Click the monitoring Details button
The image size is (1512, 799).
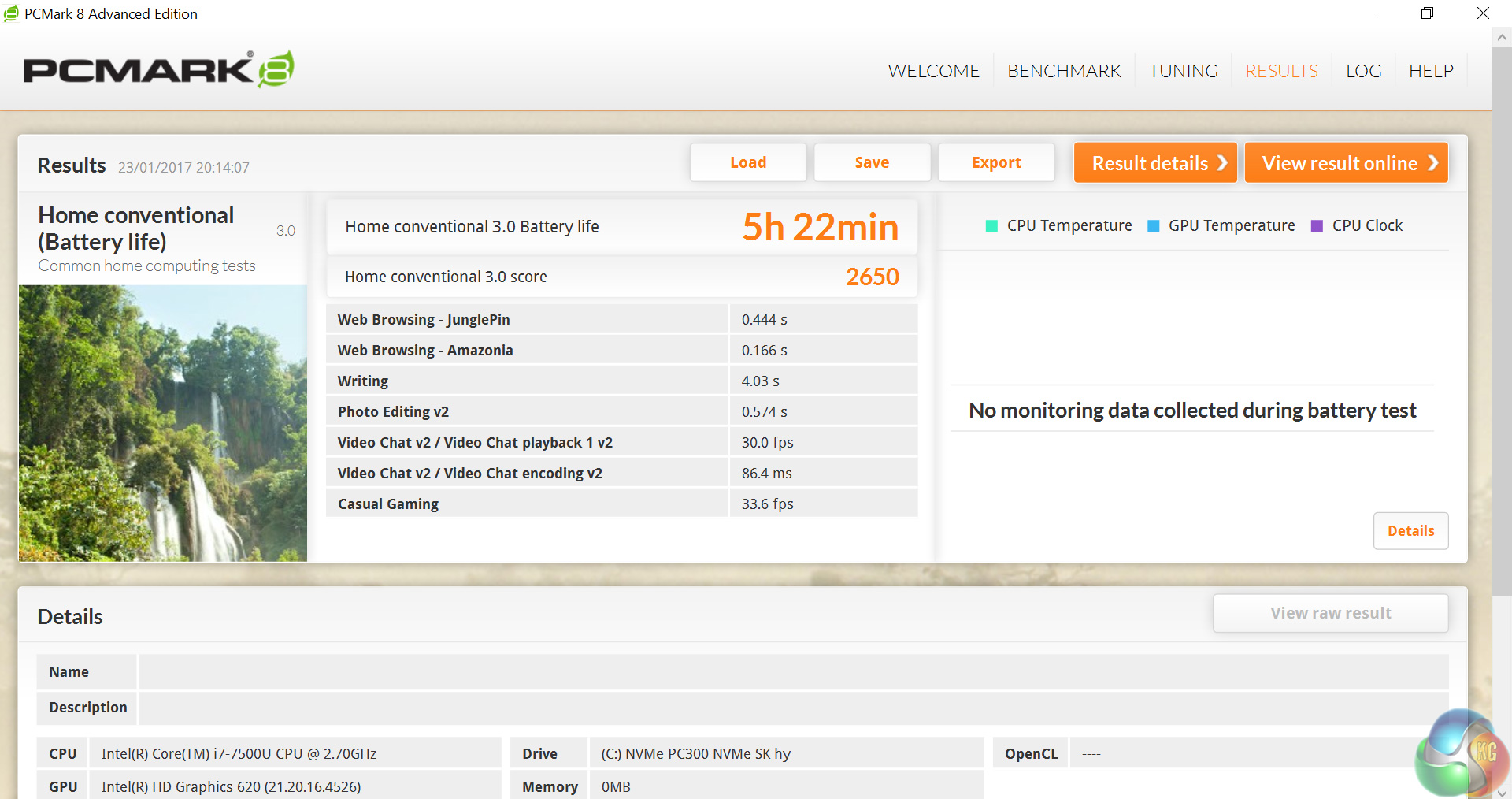(1410, 531)
